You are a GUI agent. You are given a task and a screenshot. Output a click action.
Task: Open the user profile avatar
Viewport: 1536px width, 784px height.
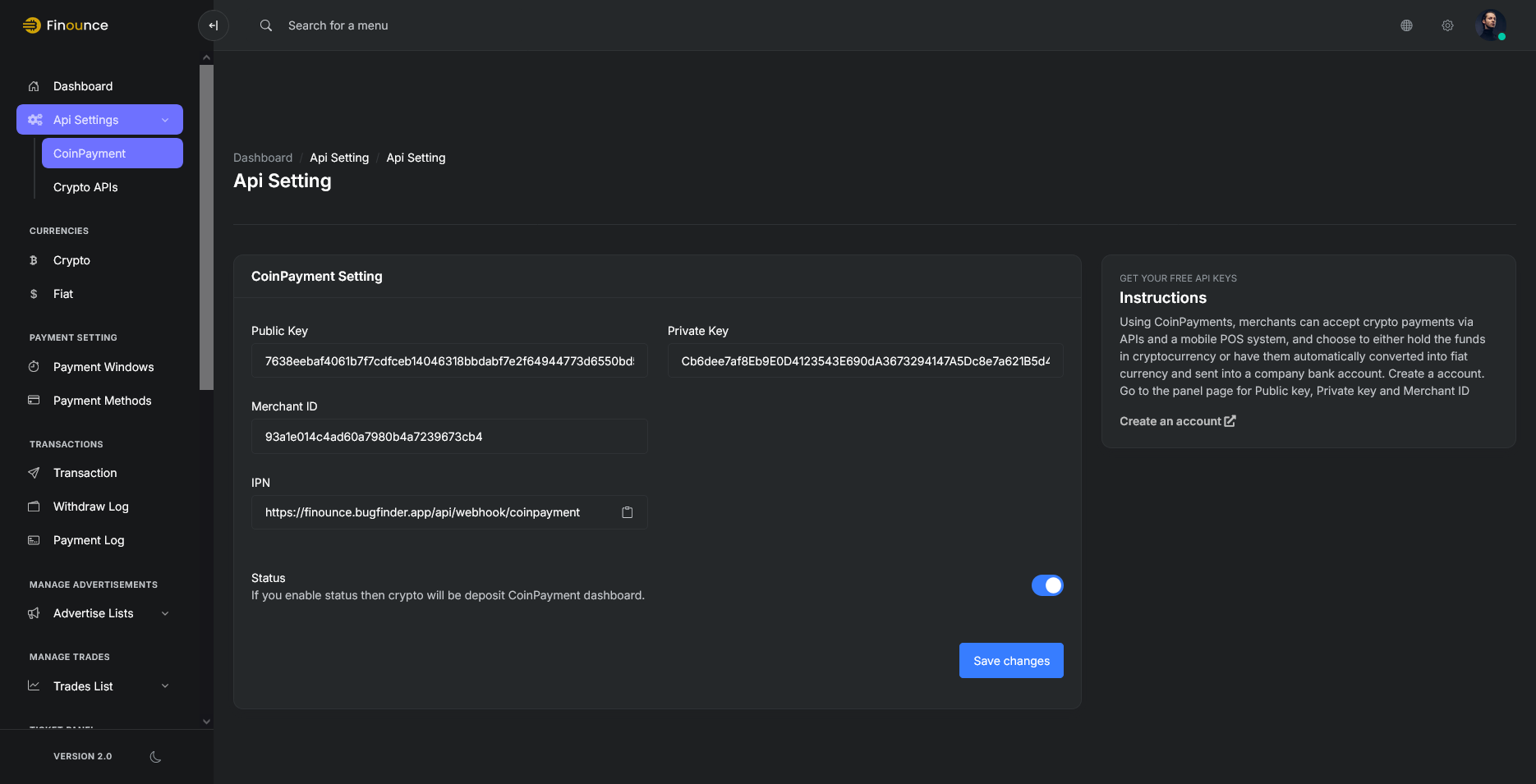pos(1490,25)
